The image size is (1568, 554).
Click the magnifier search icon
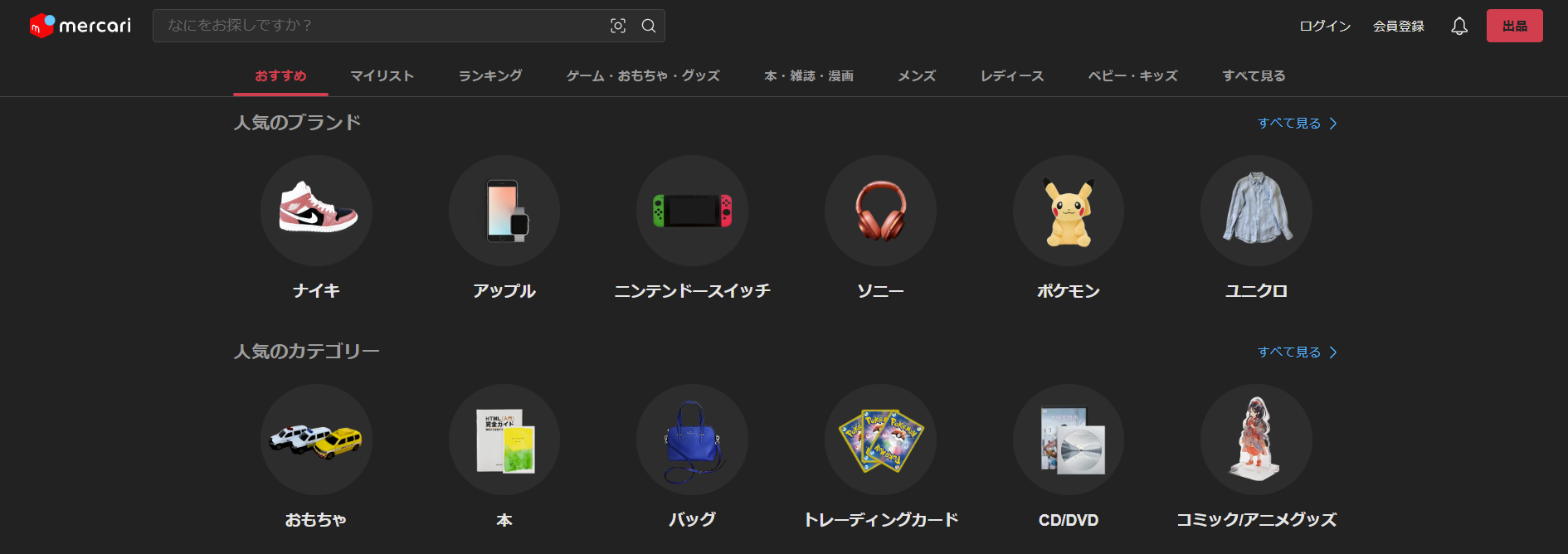tap(649, 26)
